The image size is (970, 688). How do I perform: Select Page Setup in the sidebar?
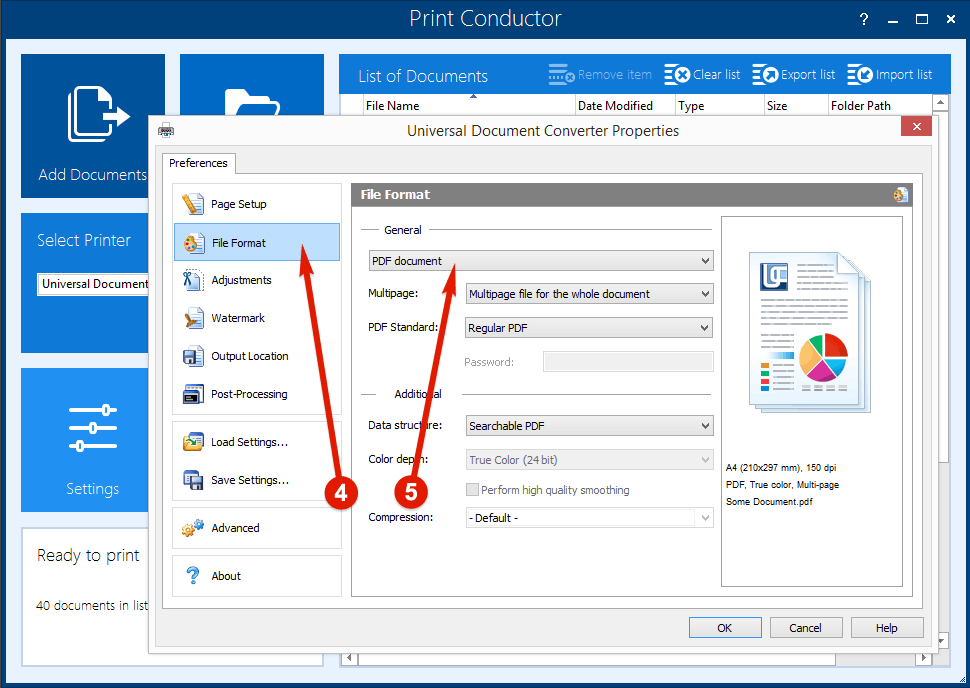[x=240, y=203]
